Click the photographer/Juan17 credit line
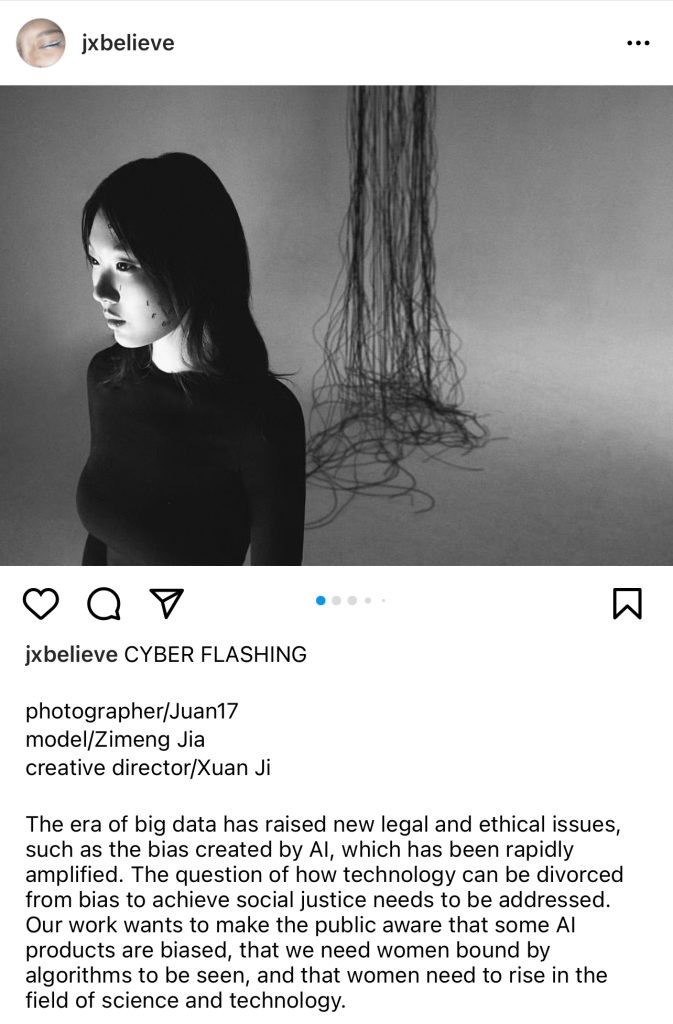This screenshot has height=1024, width=673. 132,711
